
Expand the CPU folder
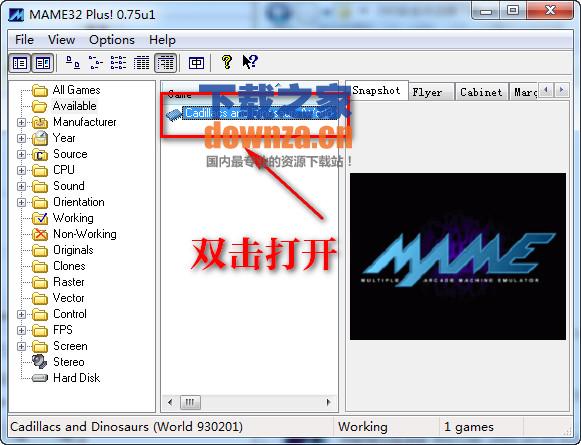21,170
